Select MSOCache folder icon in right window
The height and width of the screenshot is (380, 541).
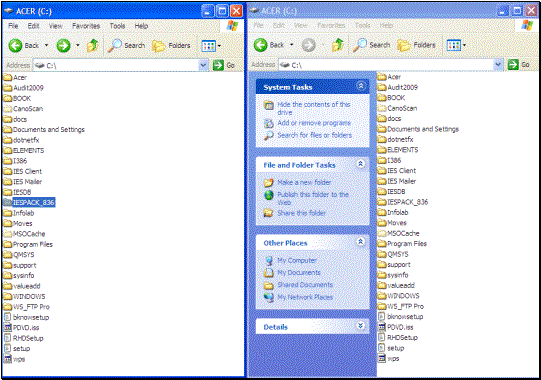click(x=382, y=233)
